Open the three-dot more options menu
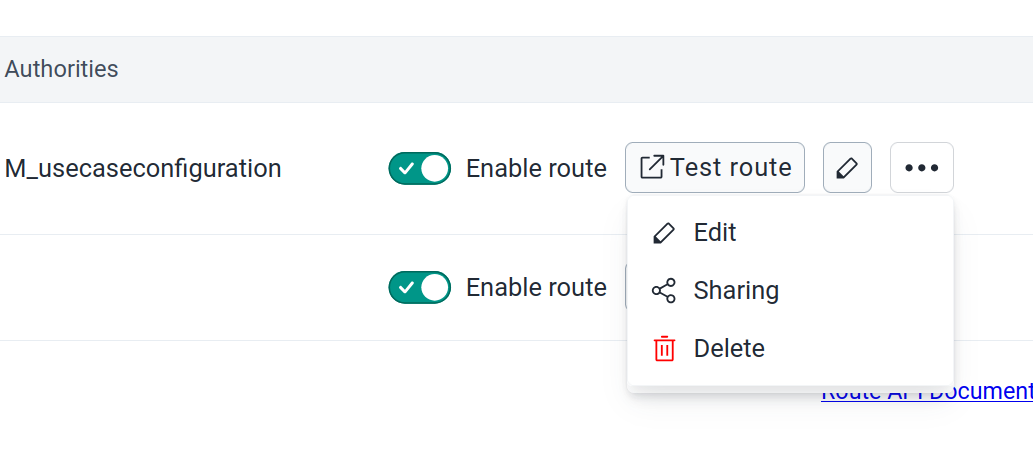This screenshot has height=453, width=1033. pyautogui.click(x=922, y=168)
